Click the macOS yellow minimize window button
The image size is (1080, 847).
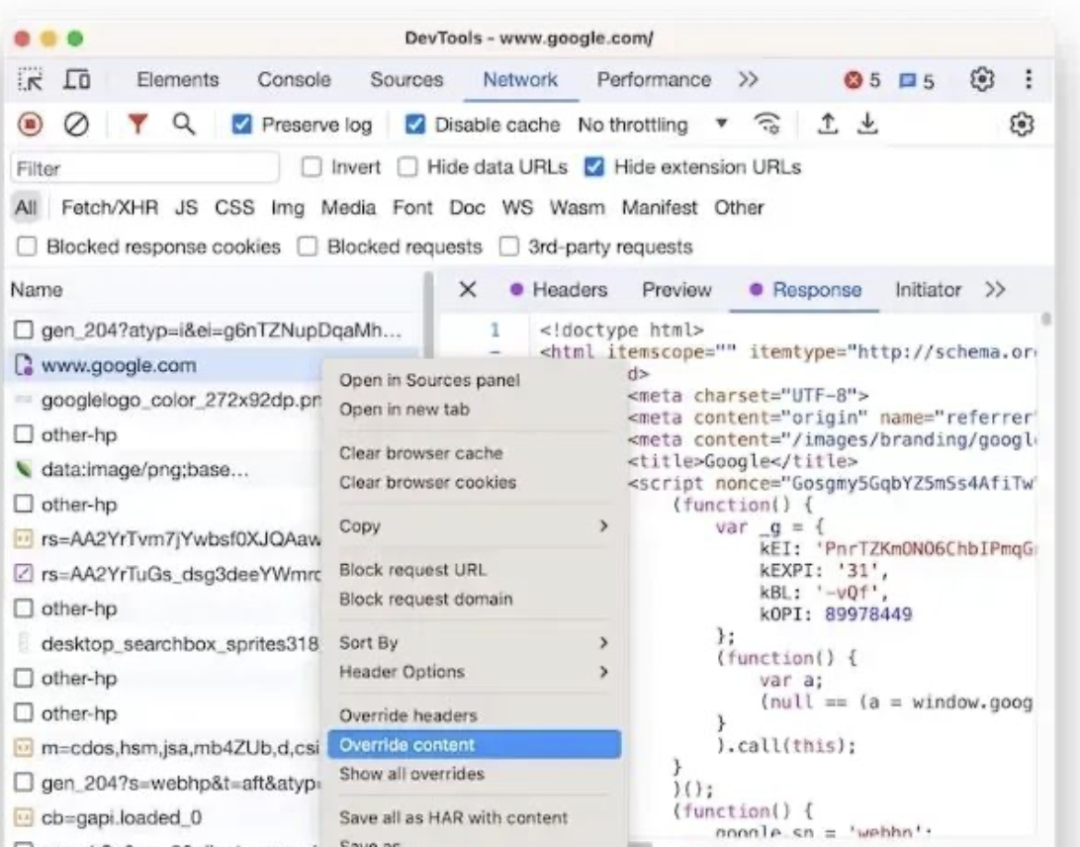tap(49, 39)
